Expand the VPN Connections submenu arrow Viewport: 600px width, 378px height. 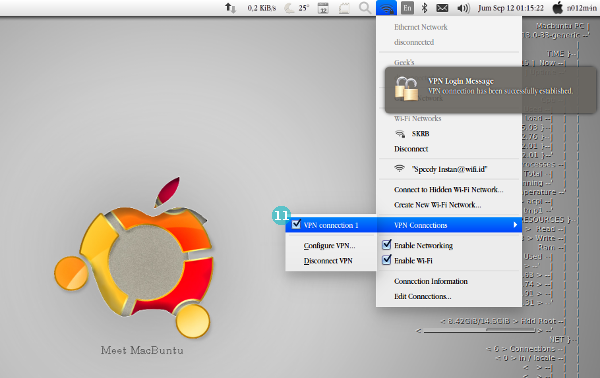click(x=515, y=225)
